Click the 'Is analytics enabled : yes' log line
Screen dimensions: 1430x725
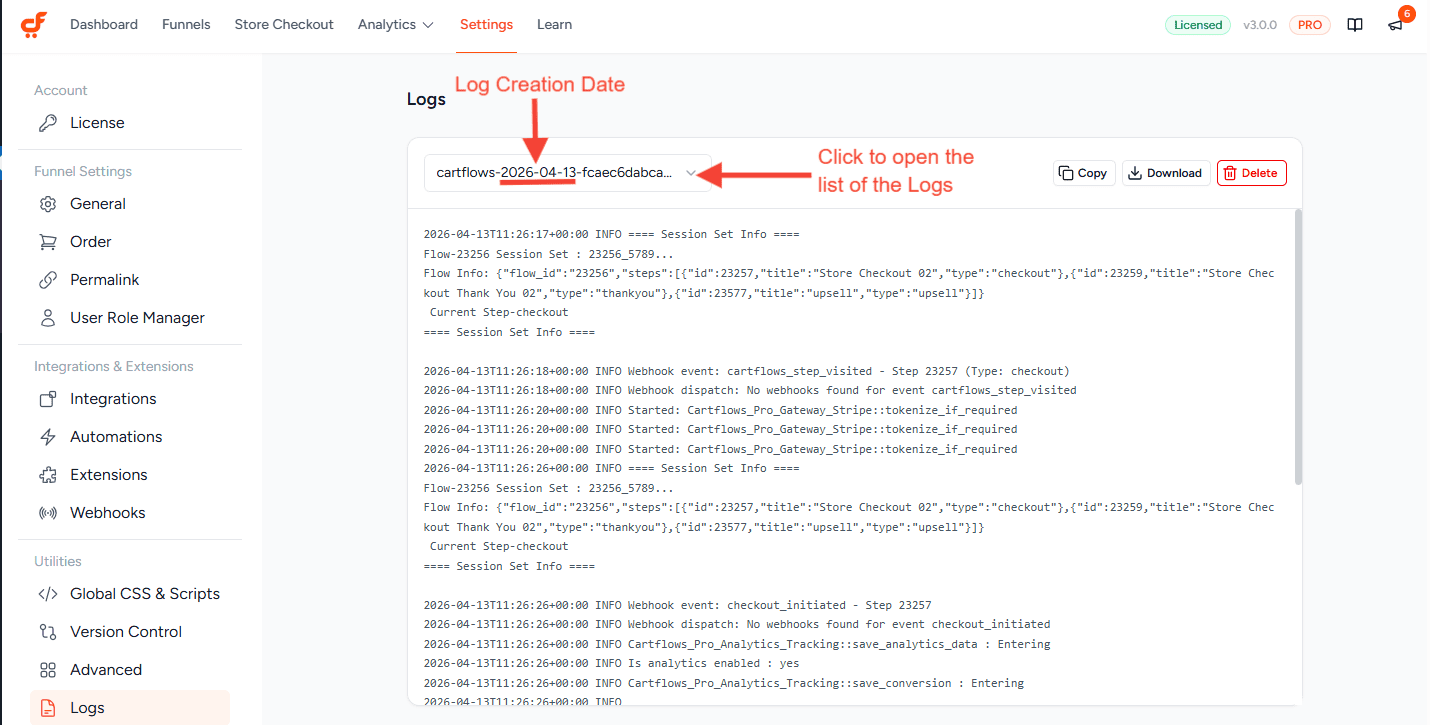coord(612,663)
